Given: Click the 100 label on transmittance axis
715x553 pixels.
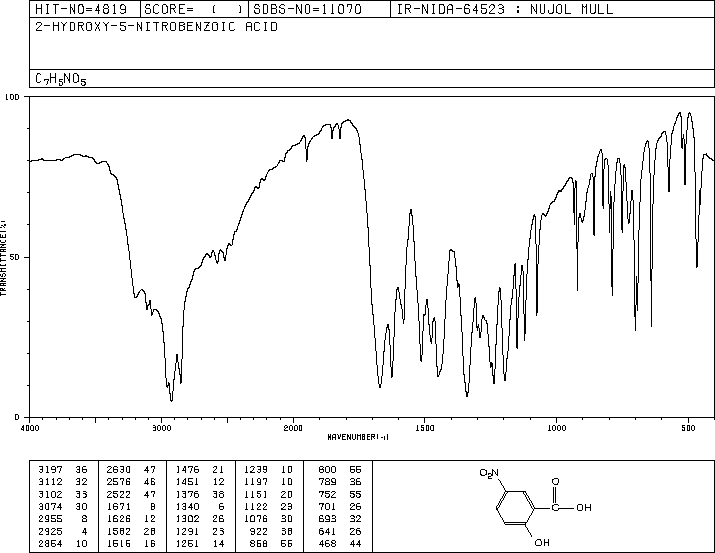Looking at the screenshot, I should coord(12,97).
